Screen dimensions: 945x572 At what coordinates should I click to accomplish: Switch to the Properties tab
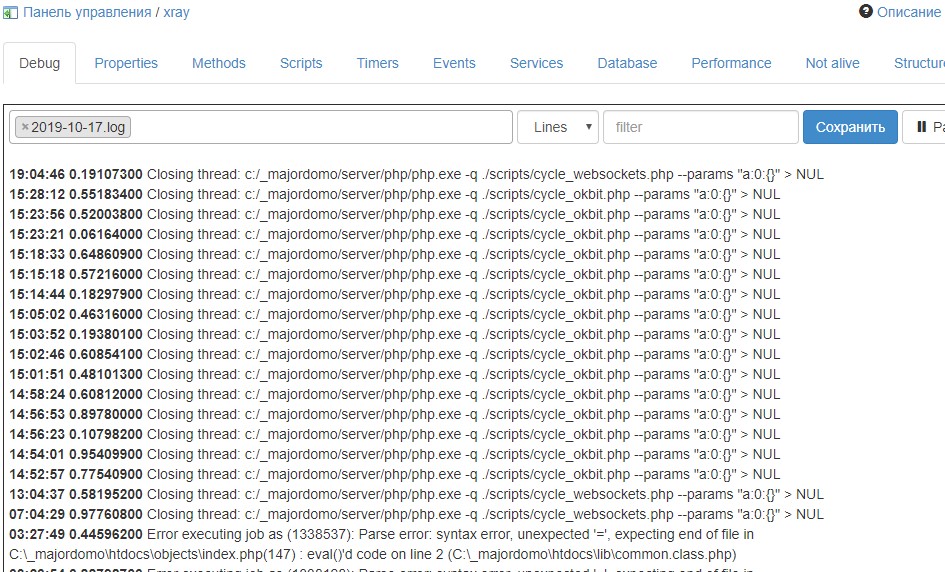126,63
